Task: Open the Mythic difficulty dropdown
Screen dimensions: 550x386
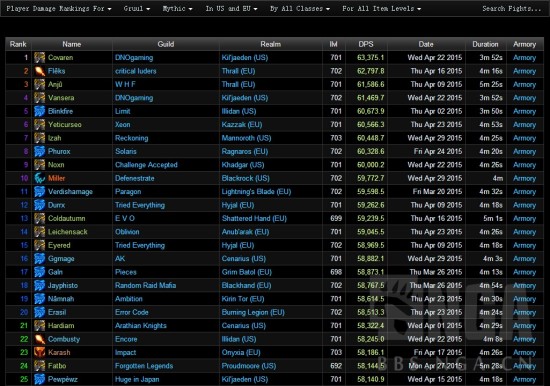Action: point(177,8)
